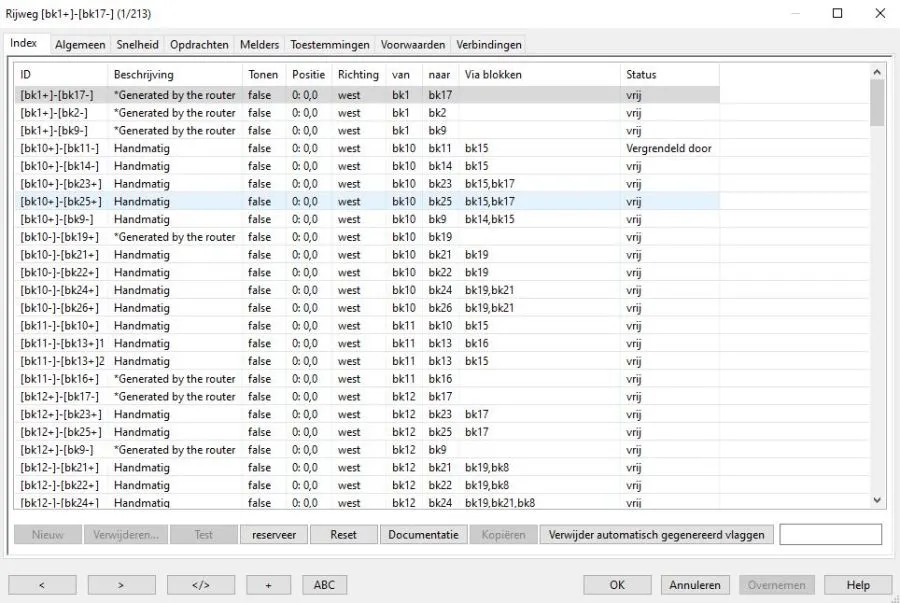Select the Melders tab
The height and width of the screenshot is (603, 900).
(x=259, y=45)
